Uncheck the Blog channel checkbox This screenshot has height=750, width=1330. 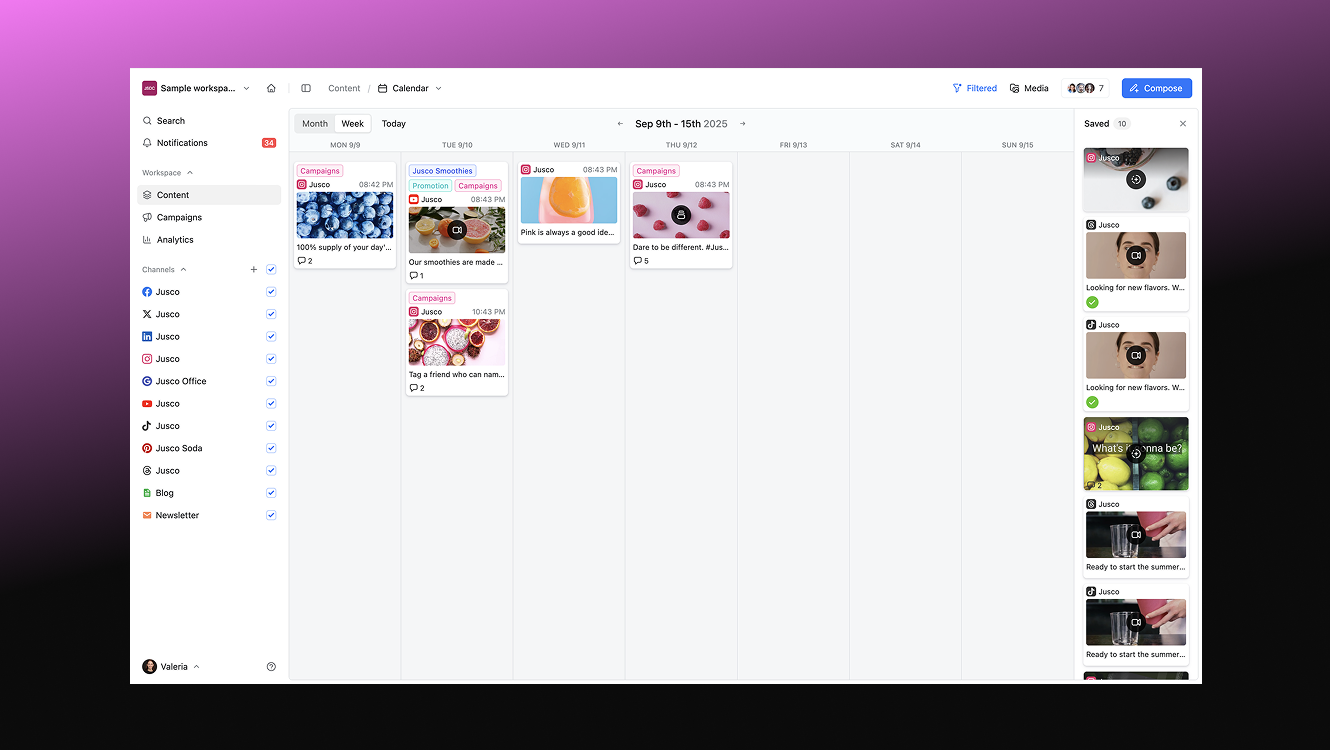[x=271, y=493]
